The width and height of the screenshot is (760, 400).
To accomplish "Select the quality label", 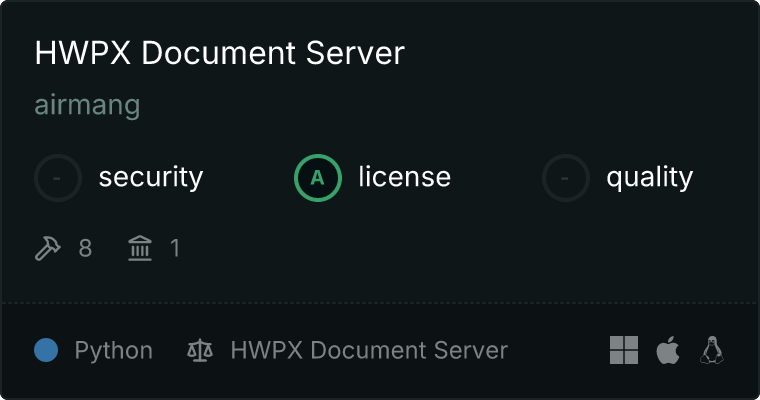I will point(649,178).
